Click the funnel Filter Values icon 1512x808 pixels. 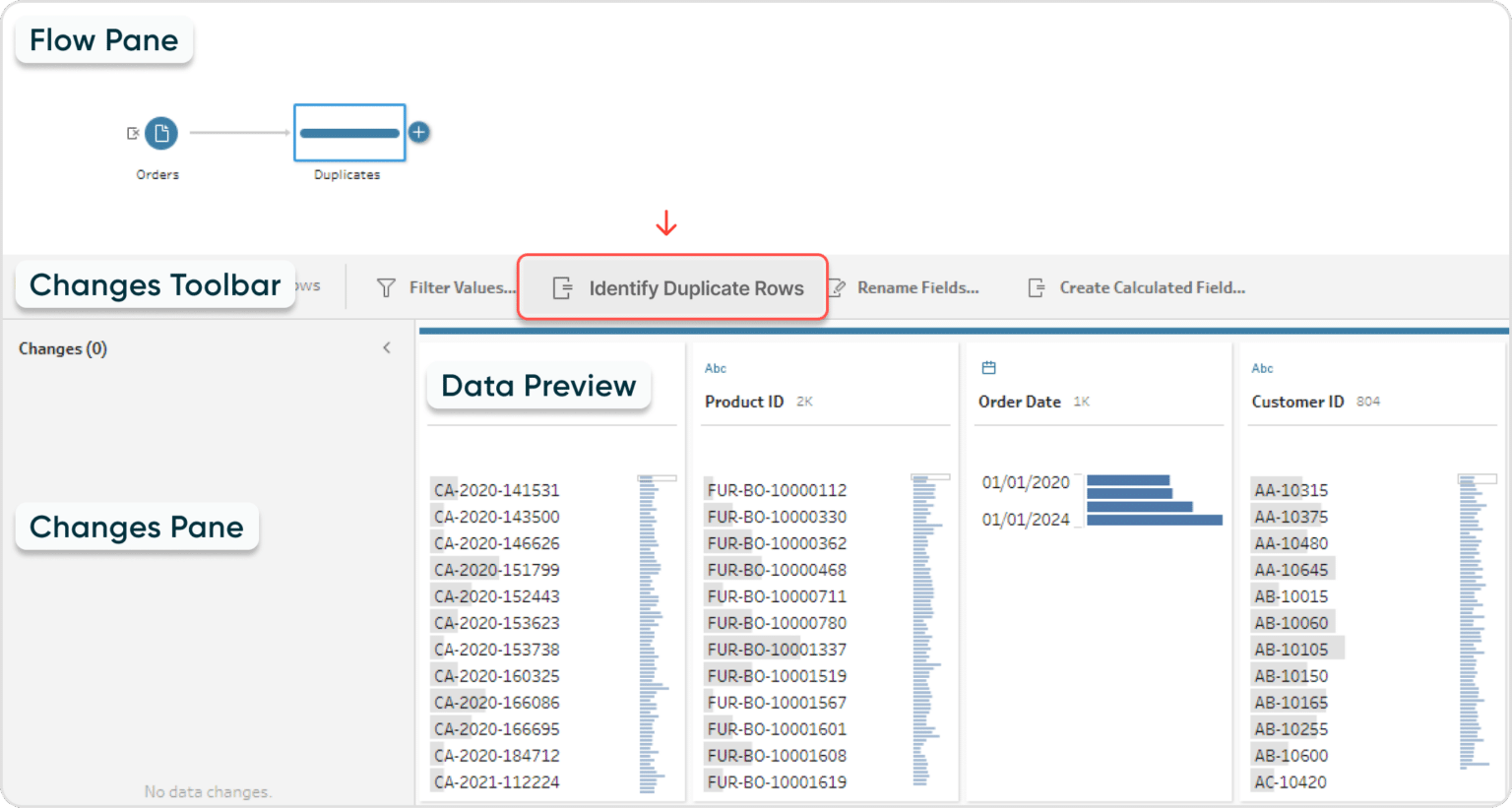[387, 287]
